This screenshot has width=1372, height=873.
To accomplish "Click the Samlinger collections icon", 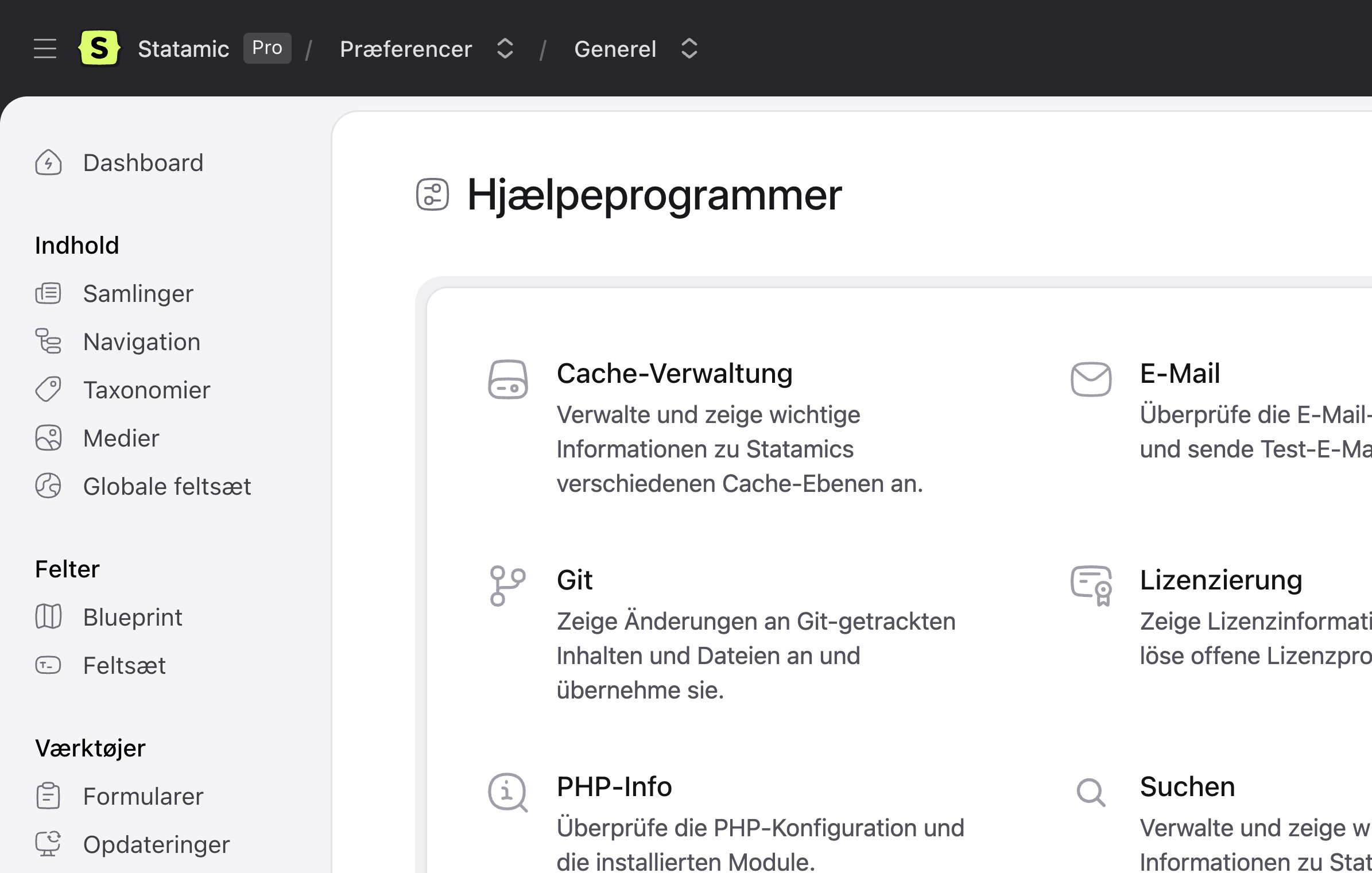I will (48, 293).
